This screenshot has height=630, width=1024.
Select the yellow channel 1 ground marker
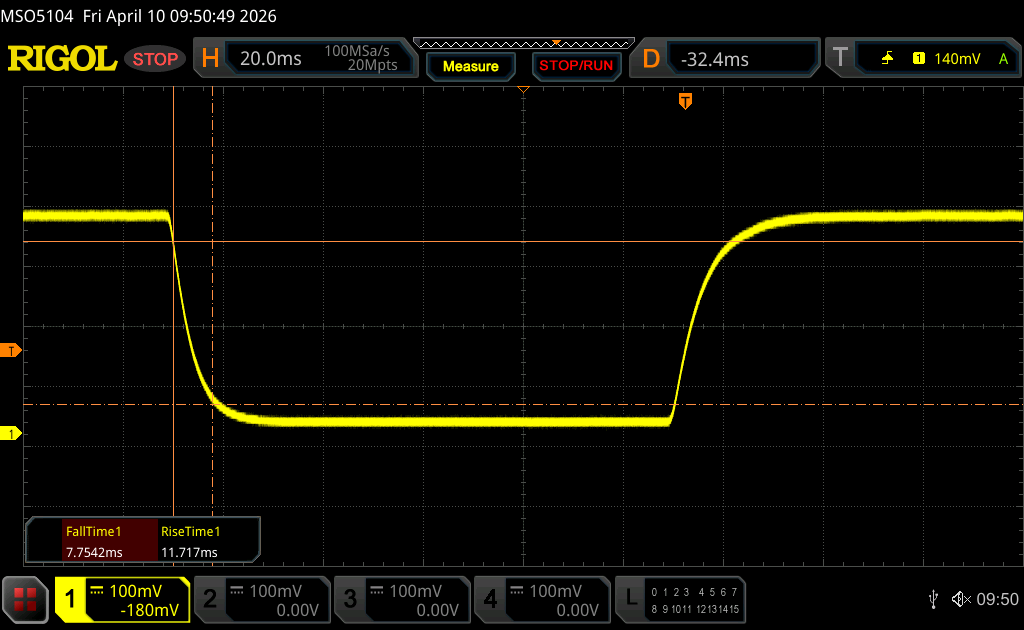(12, 433)
